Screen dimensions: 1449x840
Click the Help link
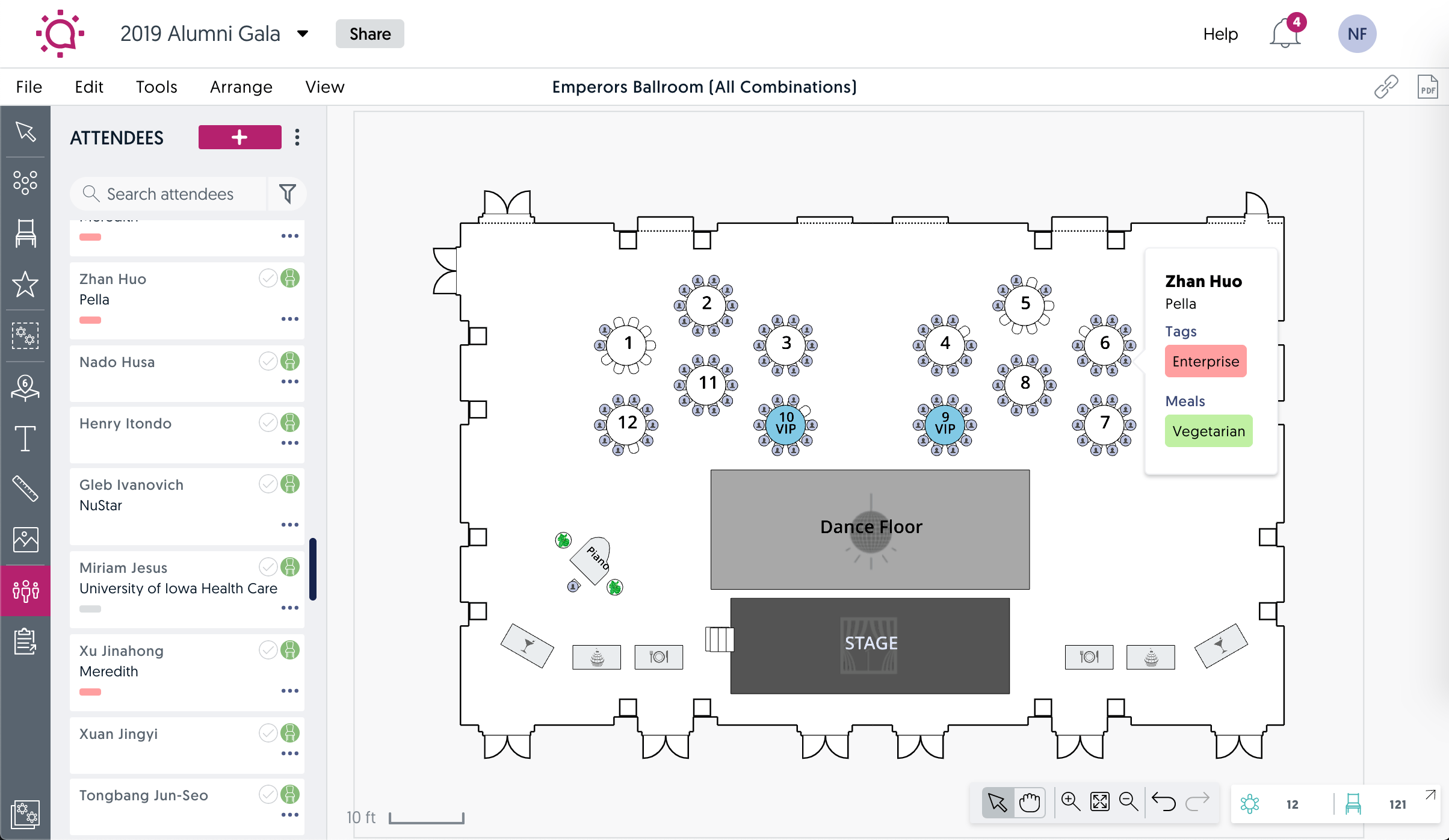coord(1220,34)
